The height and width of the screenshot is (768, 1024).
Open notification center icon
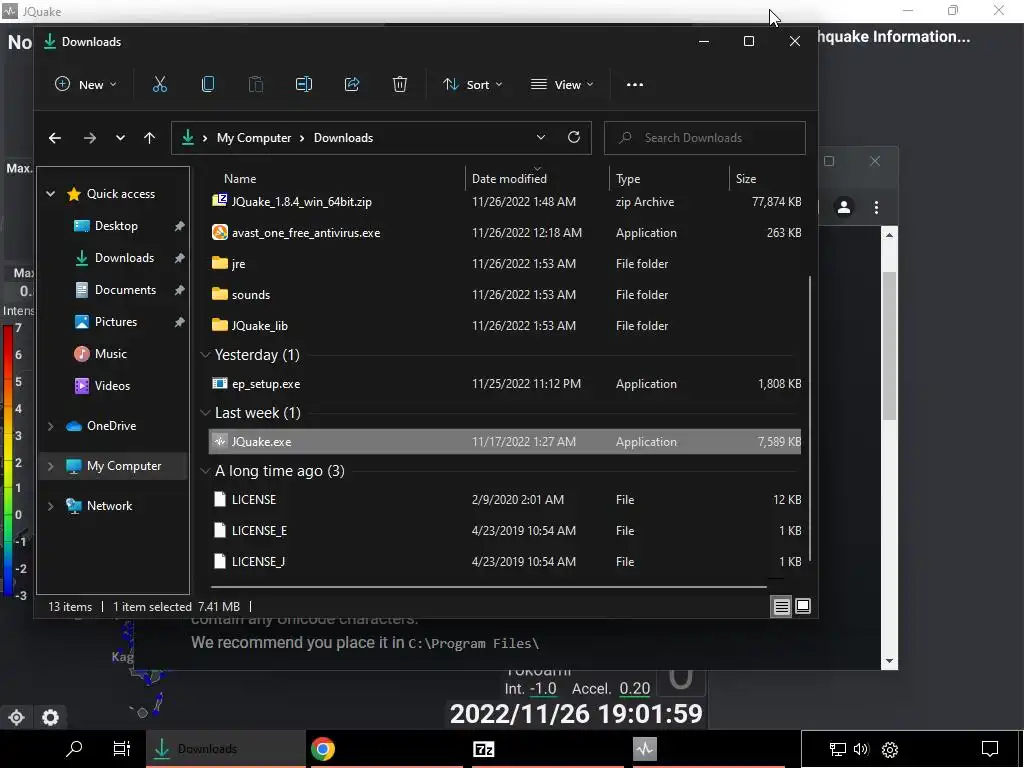pos(990,749)
